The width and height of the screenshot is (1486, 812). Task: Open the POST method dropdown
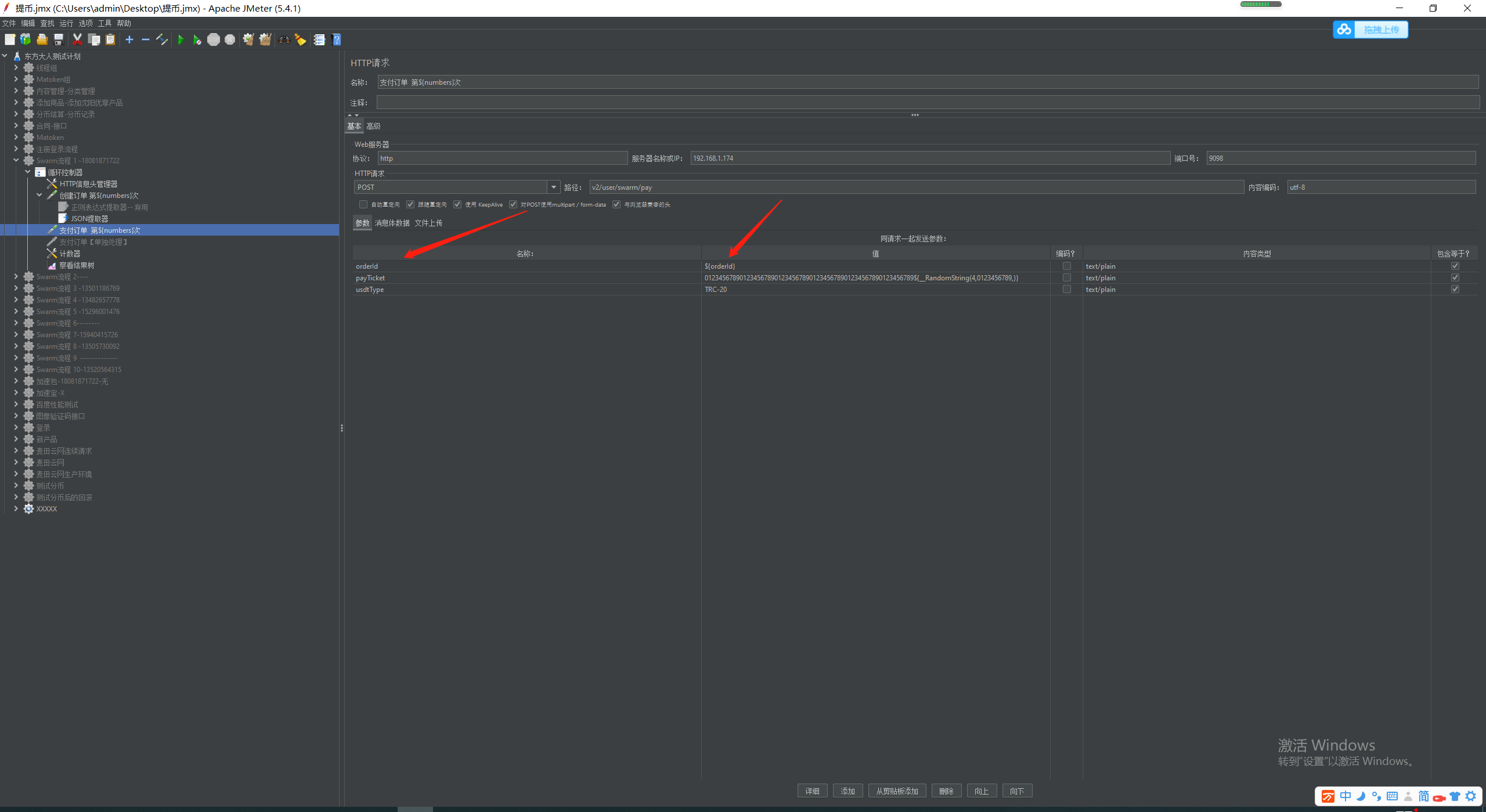554,187
